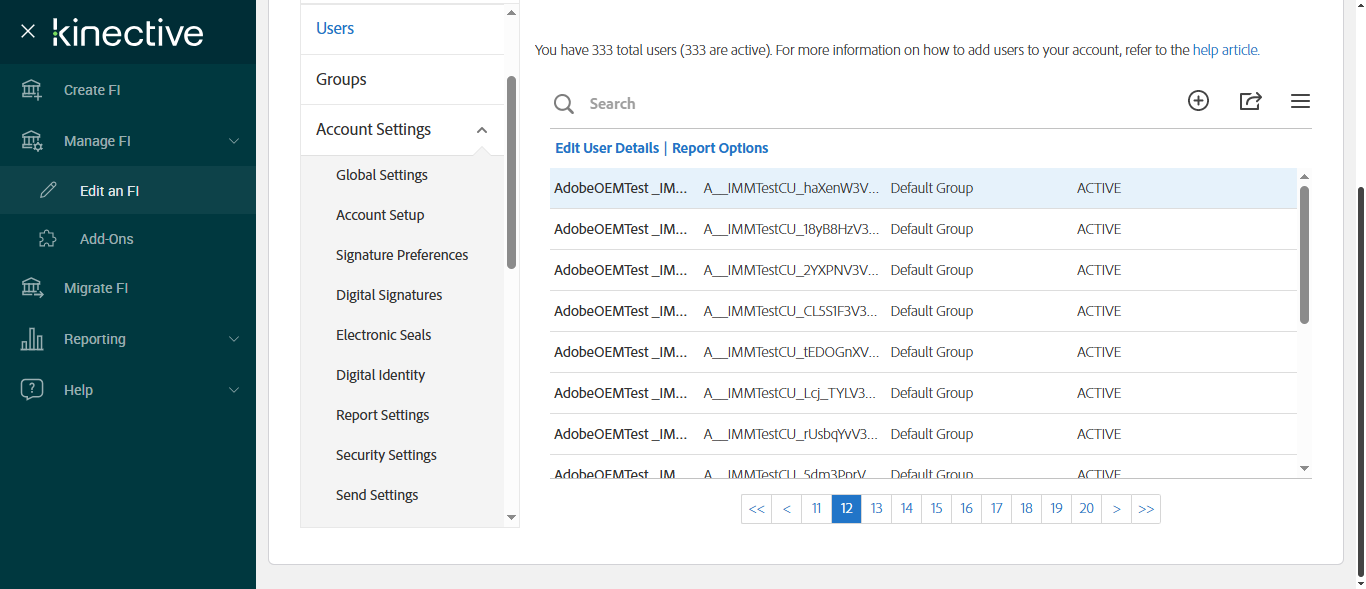Click the Create FI bank icon
Image resolution: width=1366 pixels, height=589 pixels.
click(x=32, y=90)
